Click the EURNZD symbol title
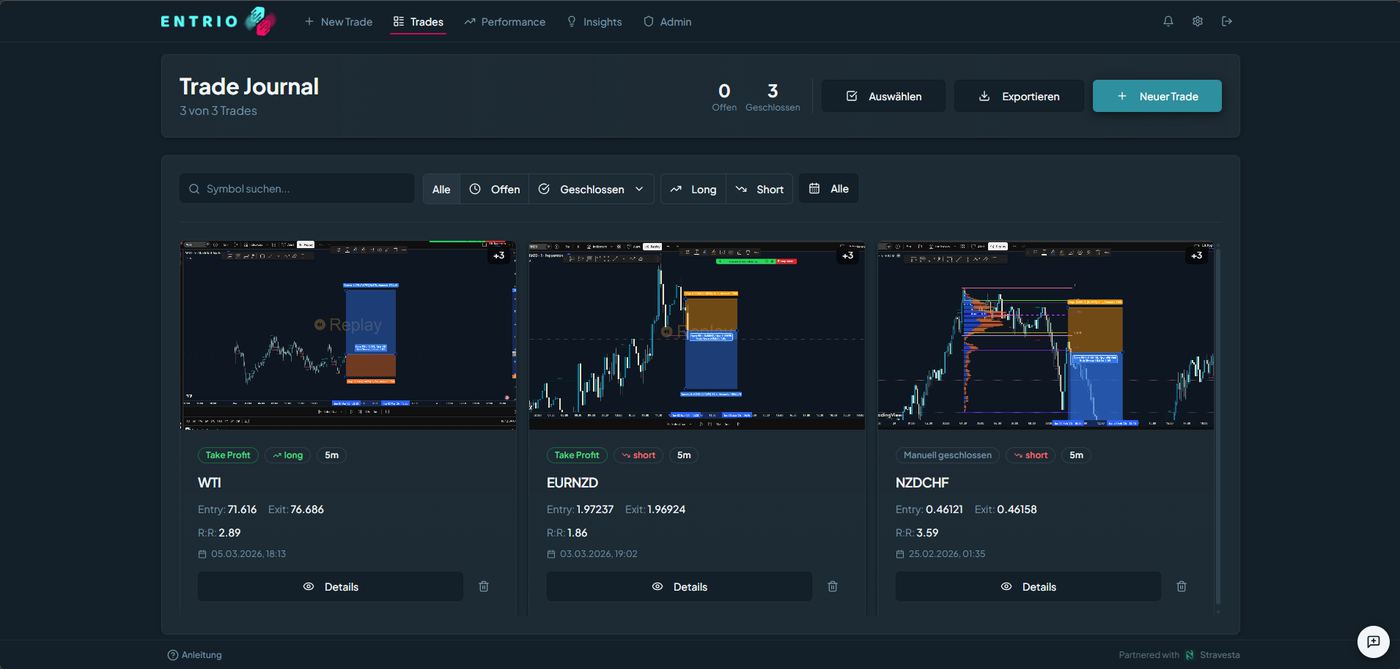 [572, 483]
